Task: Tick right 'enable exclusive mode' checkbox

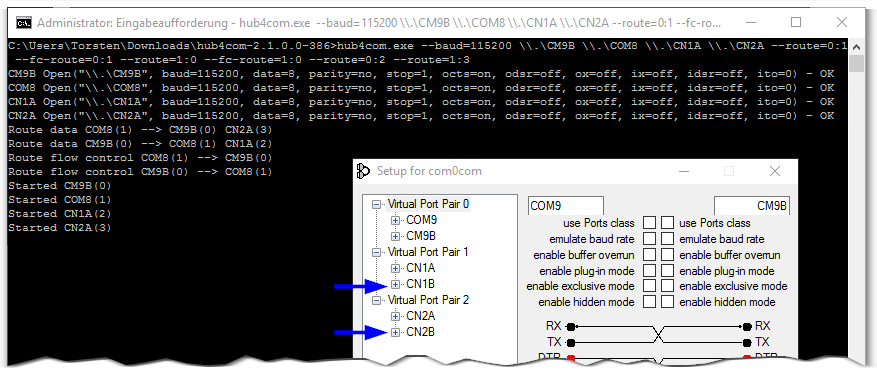Action: click(x=667, y=286)
